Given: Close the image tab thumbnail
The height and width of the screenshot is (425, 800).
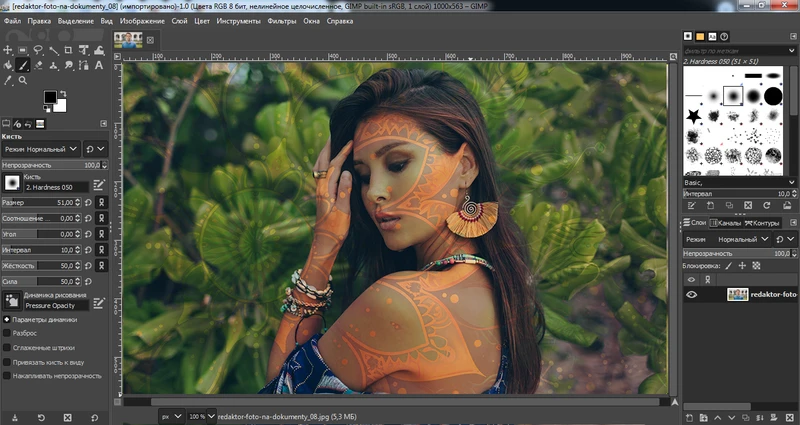Looking at the screenshot, I should tap(150, 40).
